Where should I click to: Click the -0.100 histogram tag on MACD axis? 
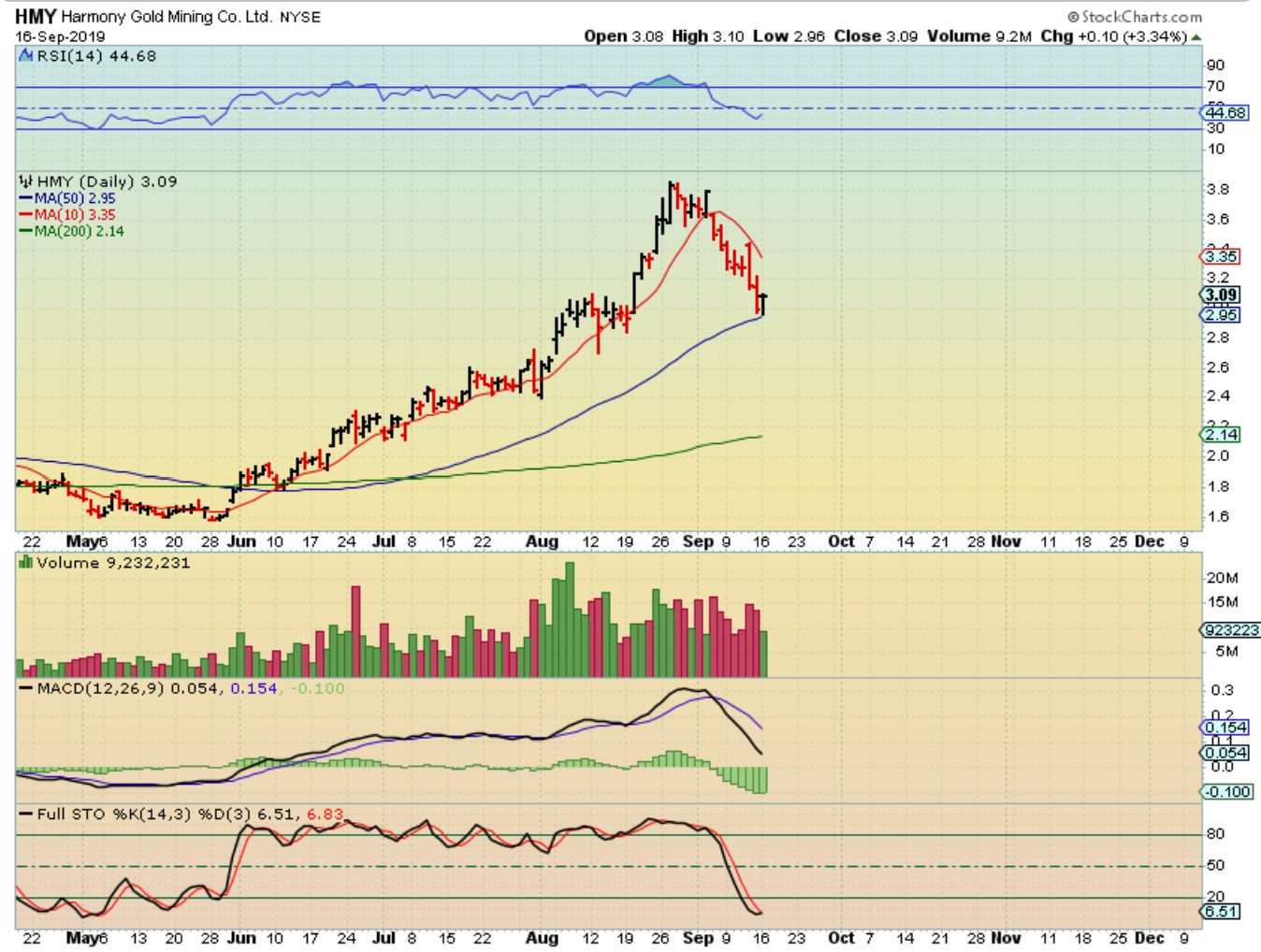(1227, 791)
